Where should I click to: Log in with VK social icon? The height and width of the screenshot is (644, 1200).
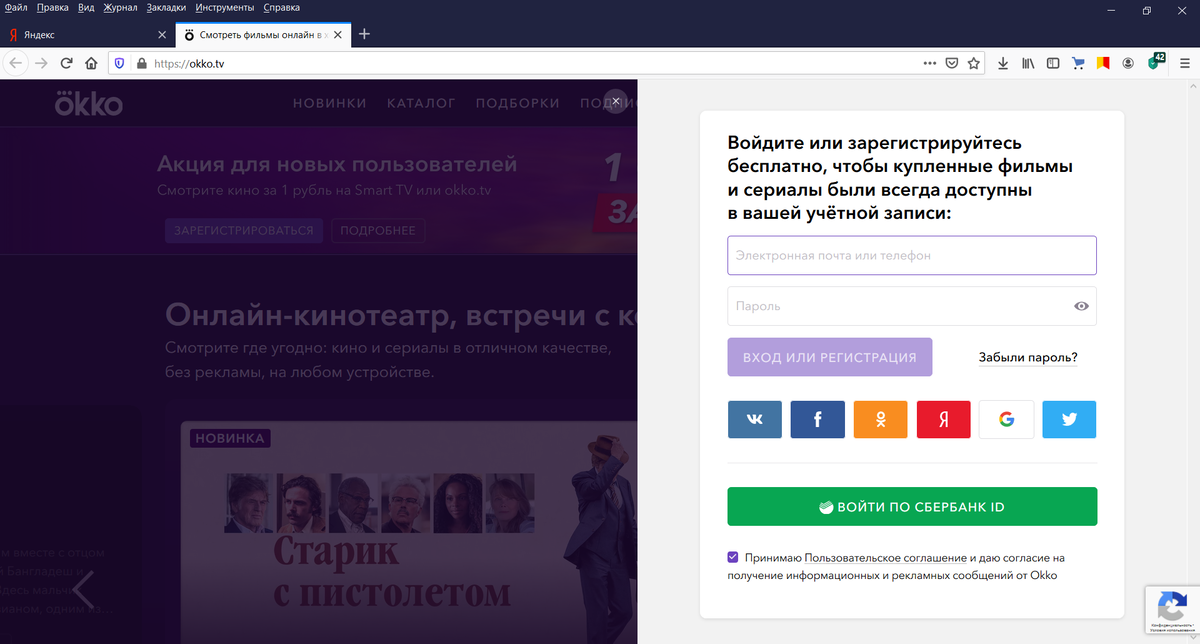pyautogui.click(x=754, y=420)
